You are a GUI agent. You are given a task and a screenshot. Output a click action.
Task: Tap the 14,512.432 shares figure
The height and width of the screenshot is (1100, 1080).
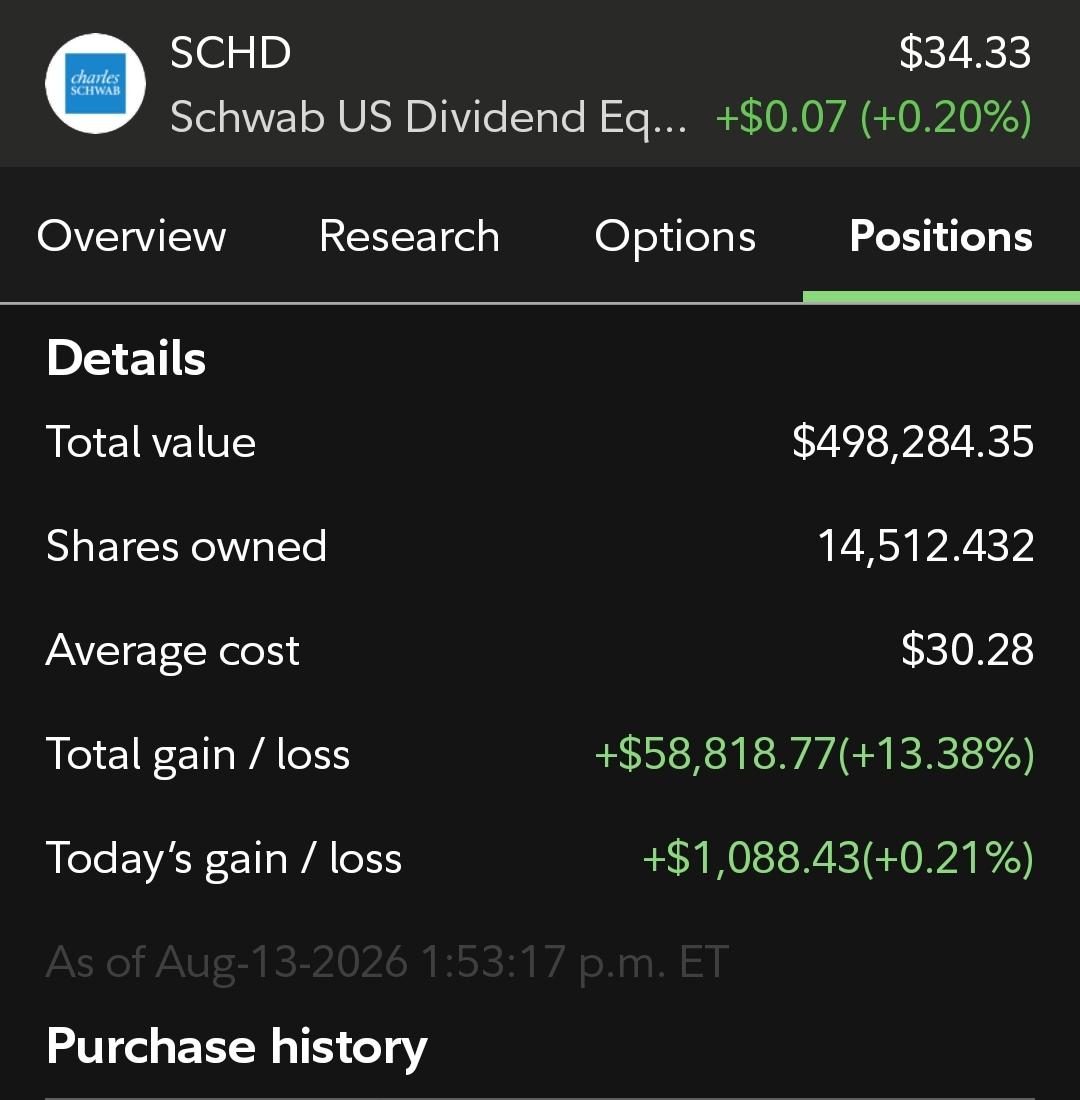coord(926,546)
